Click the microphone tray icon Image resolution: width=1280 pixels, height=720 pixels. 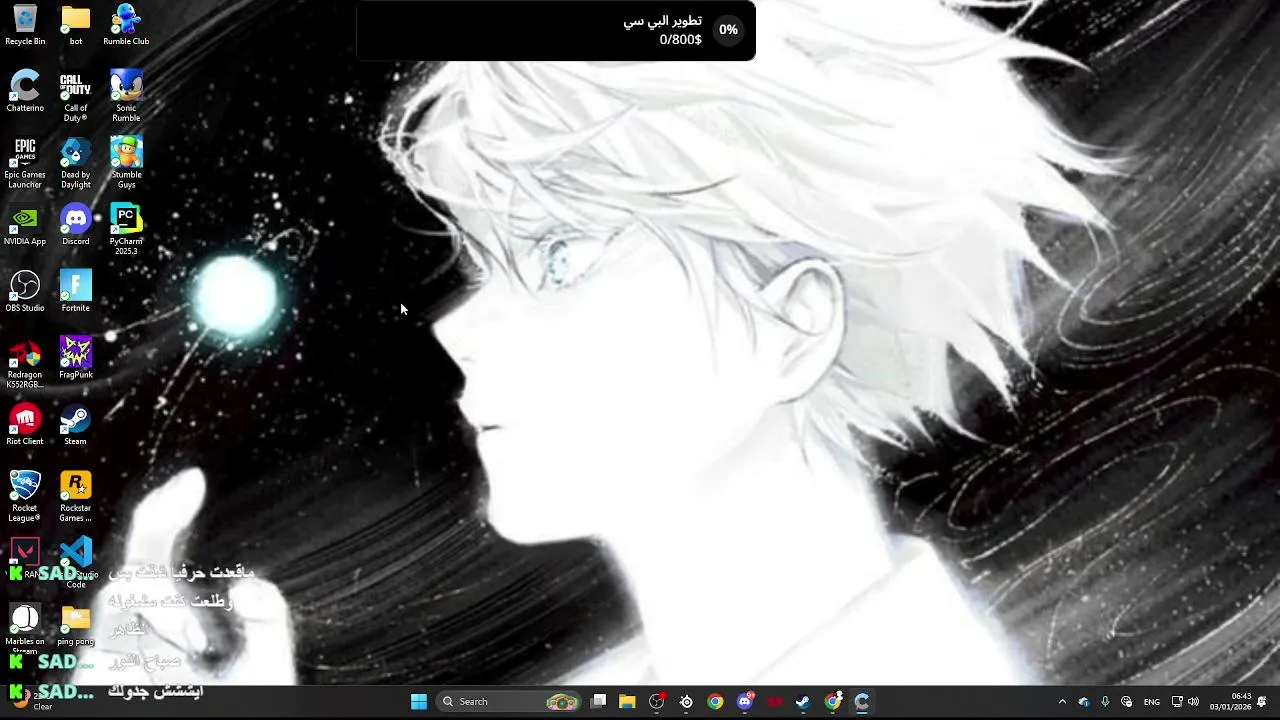pyautogui.click(x=1105, y=702)
